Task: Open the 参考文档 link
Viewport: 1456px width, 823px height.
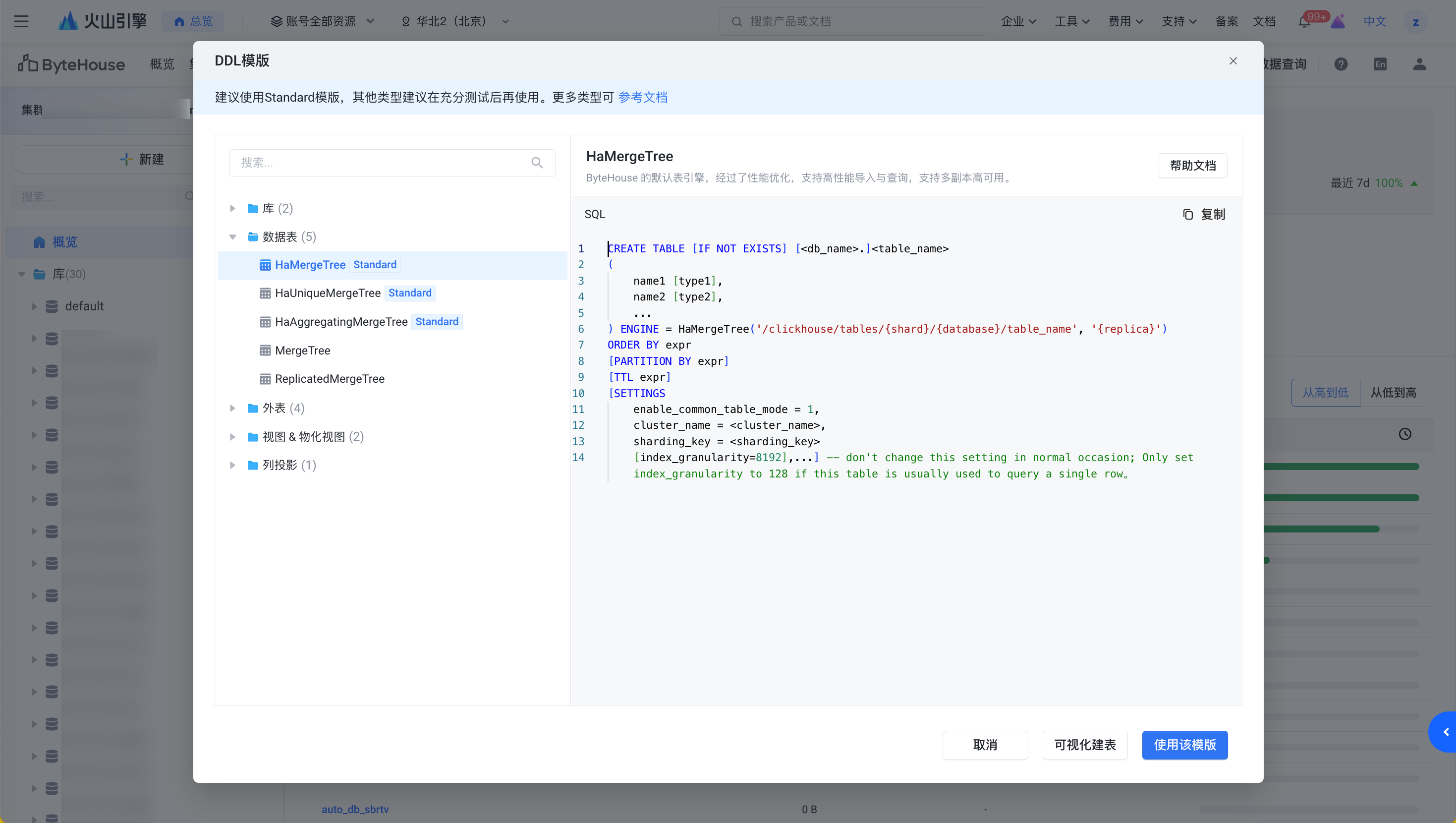Action: pos(643,97)
